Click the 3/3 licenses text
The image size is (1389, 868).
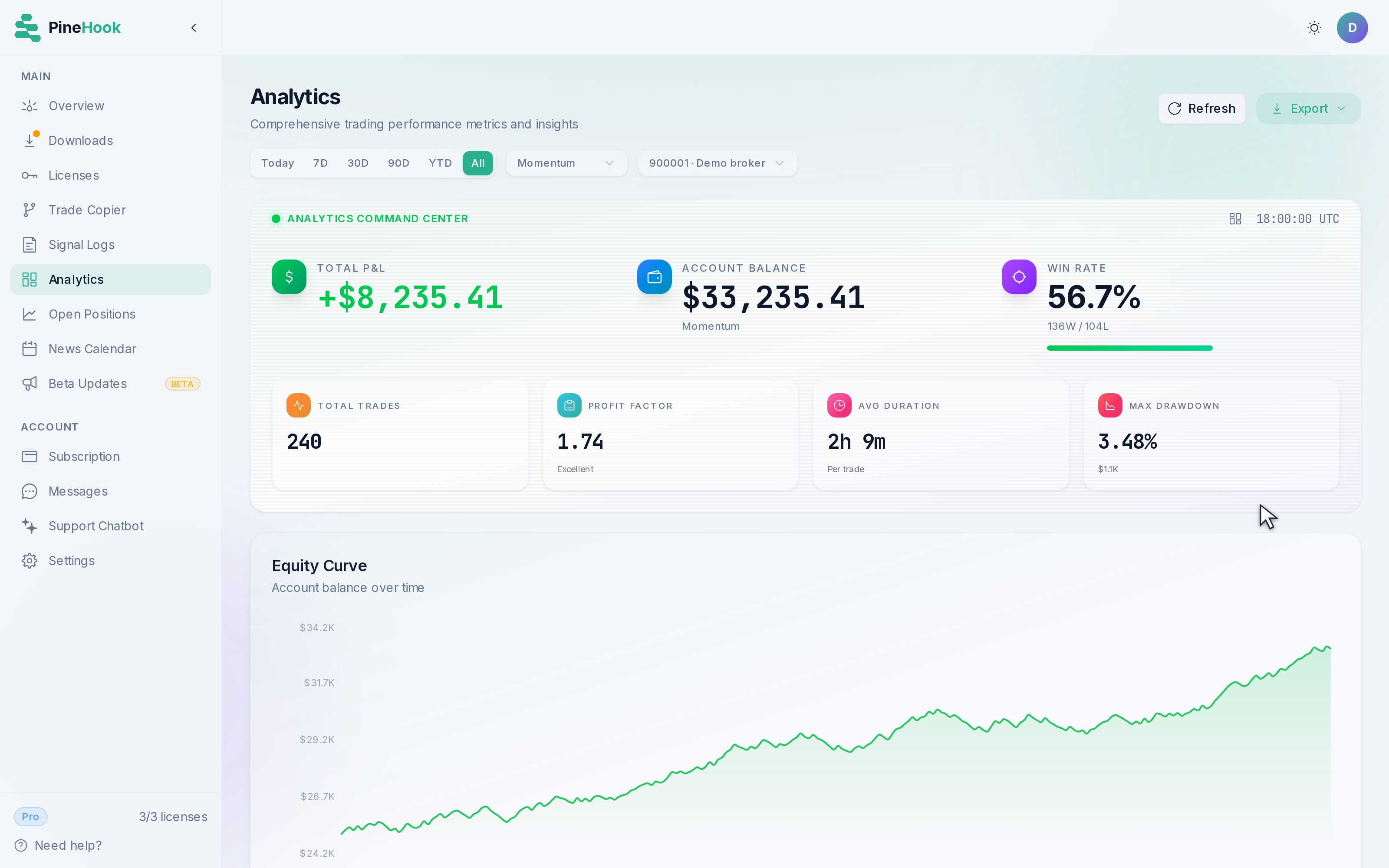pyautogui.click(x=173, y=817)
